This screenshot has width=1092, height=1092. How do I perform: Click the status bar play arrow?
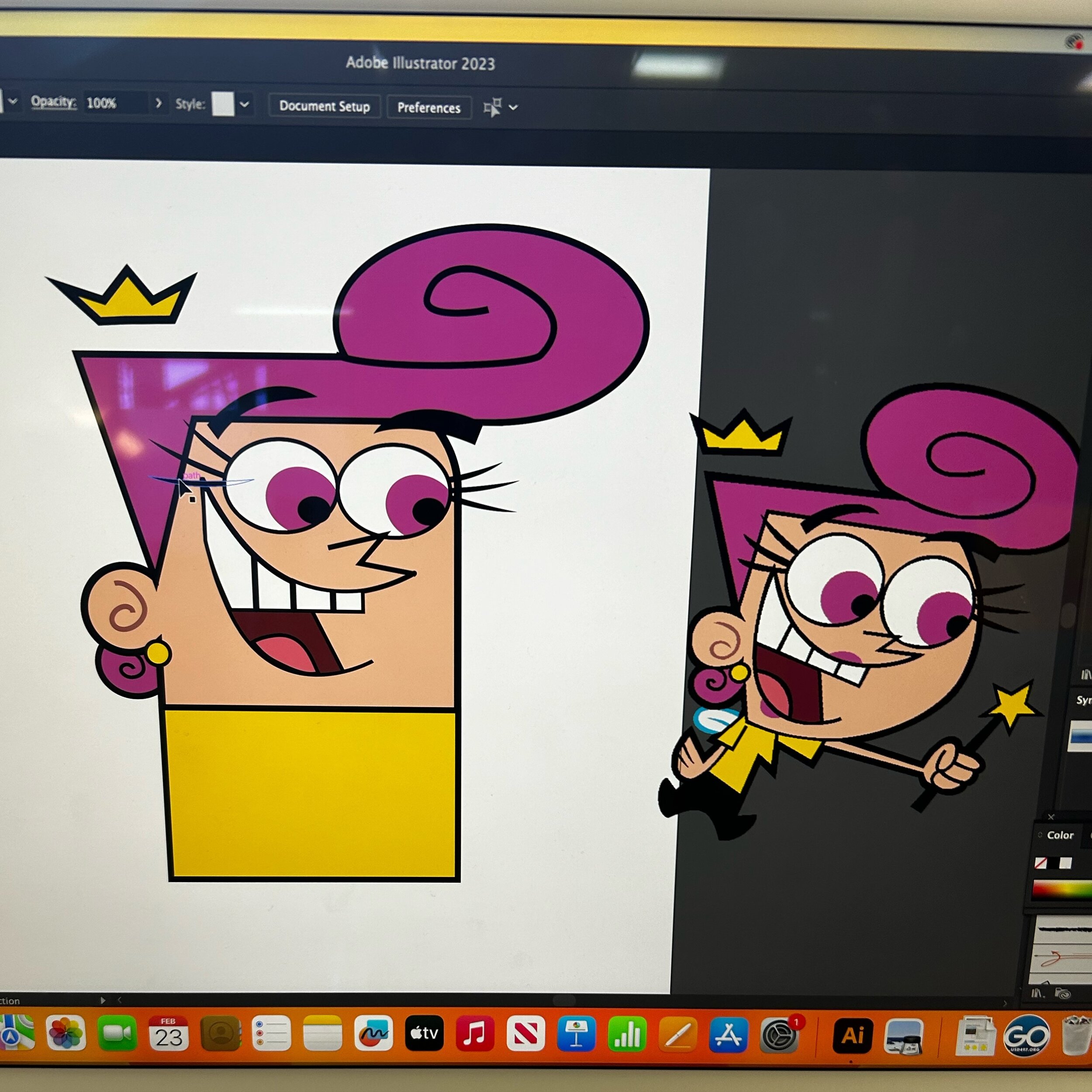coord(103,1000)
